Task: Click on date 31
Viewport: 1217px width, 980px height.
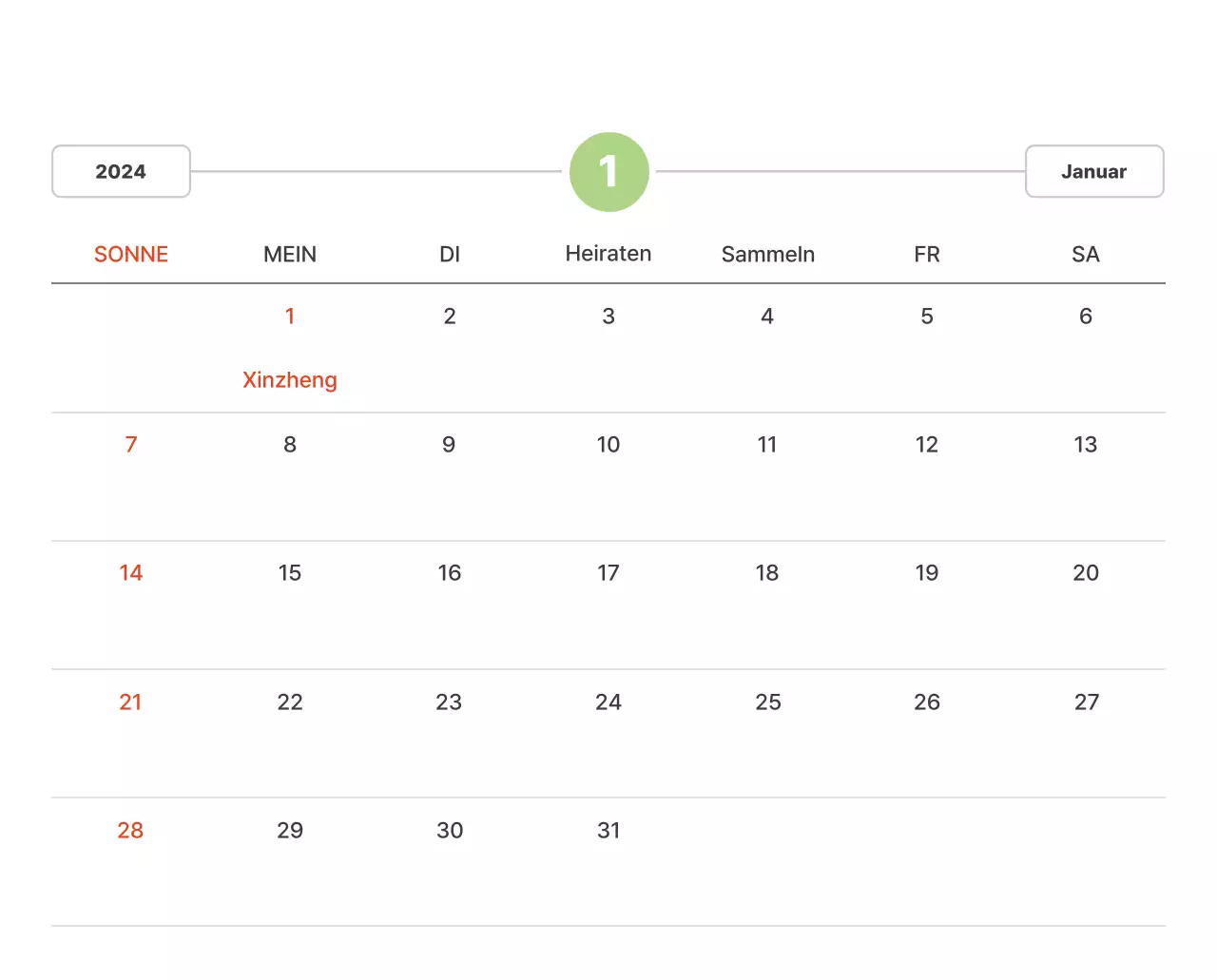Action: click(608, 831)
